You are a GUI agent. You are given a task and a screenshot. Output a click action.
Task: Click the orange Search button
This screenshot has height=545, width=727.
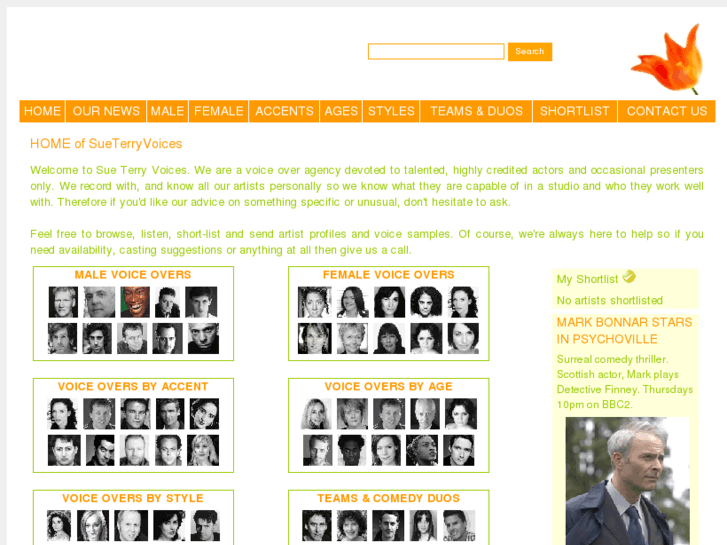[530, 51]
